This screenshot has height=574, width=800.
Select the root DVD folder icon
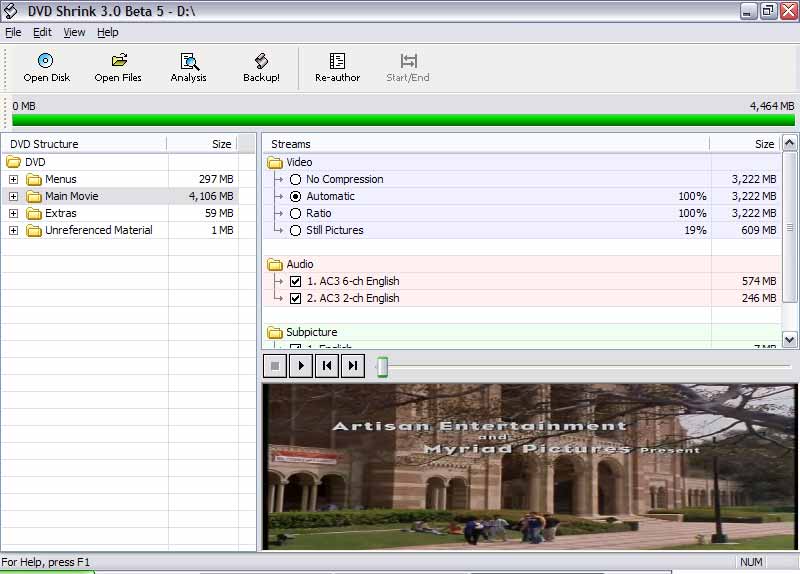[13, 162]
